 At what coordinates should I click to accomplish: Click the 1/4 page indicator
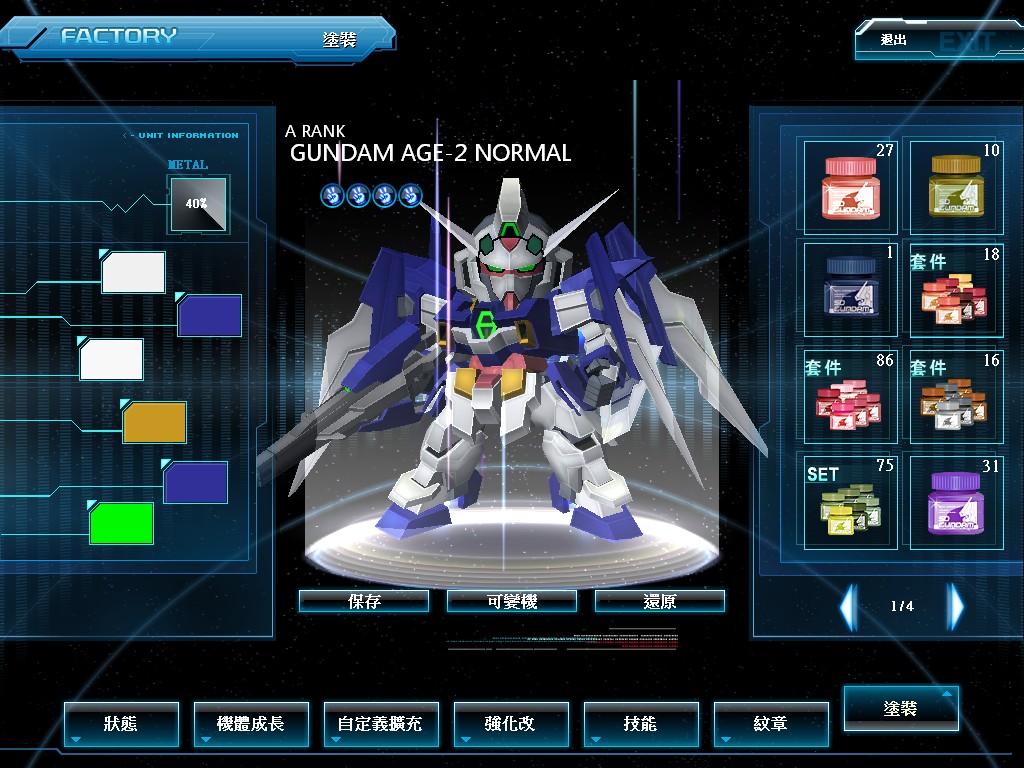coord(902,607)
